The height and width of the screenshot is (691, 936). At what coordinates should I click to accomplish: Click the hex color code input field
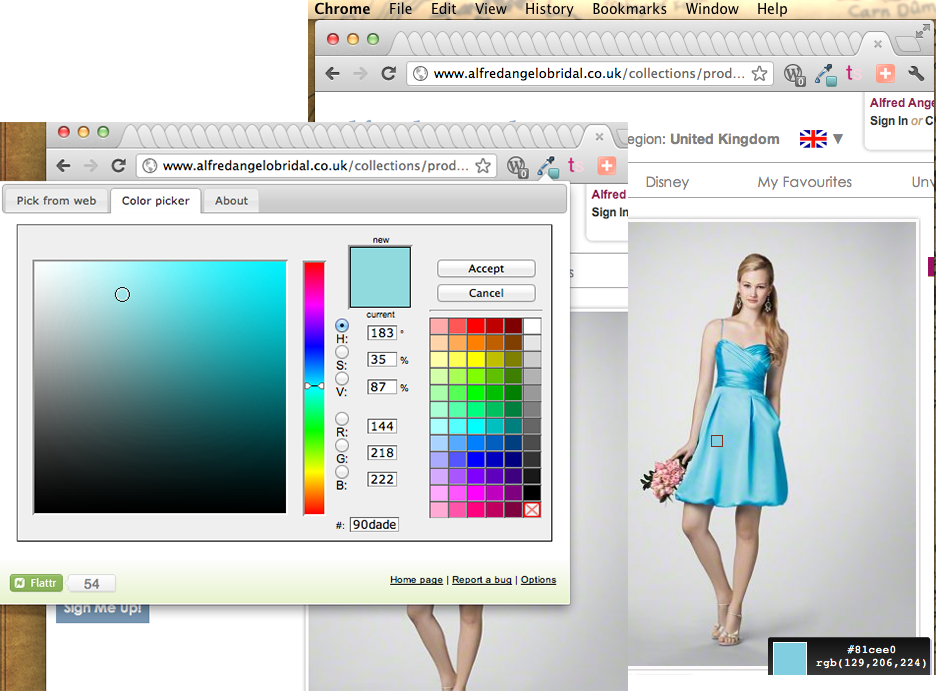(374, 524)
